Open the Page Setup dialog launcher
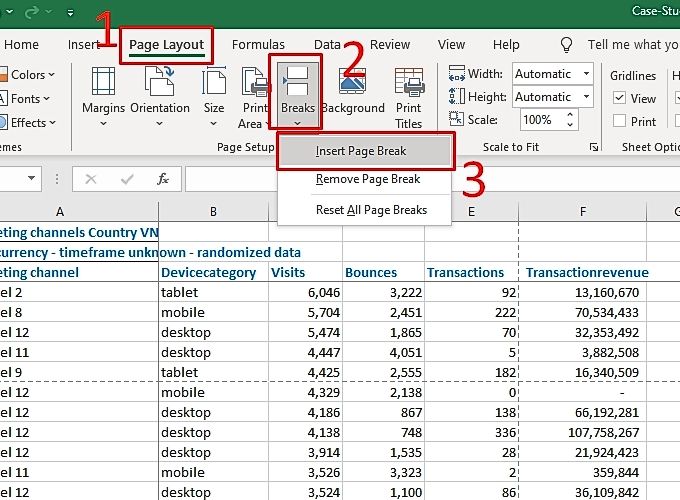 (594, 147)
